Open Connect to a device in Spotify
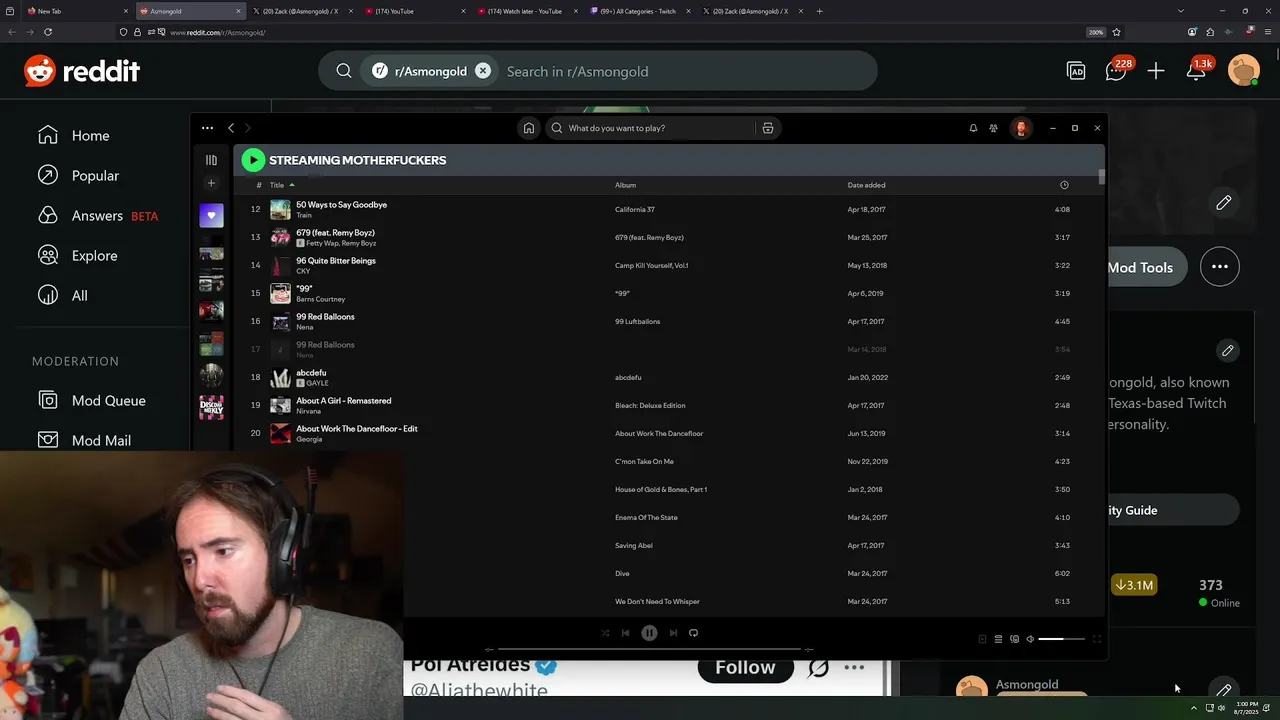 tap(1014, 639)
